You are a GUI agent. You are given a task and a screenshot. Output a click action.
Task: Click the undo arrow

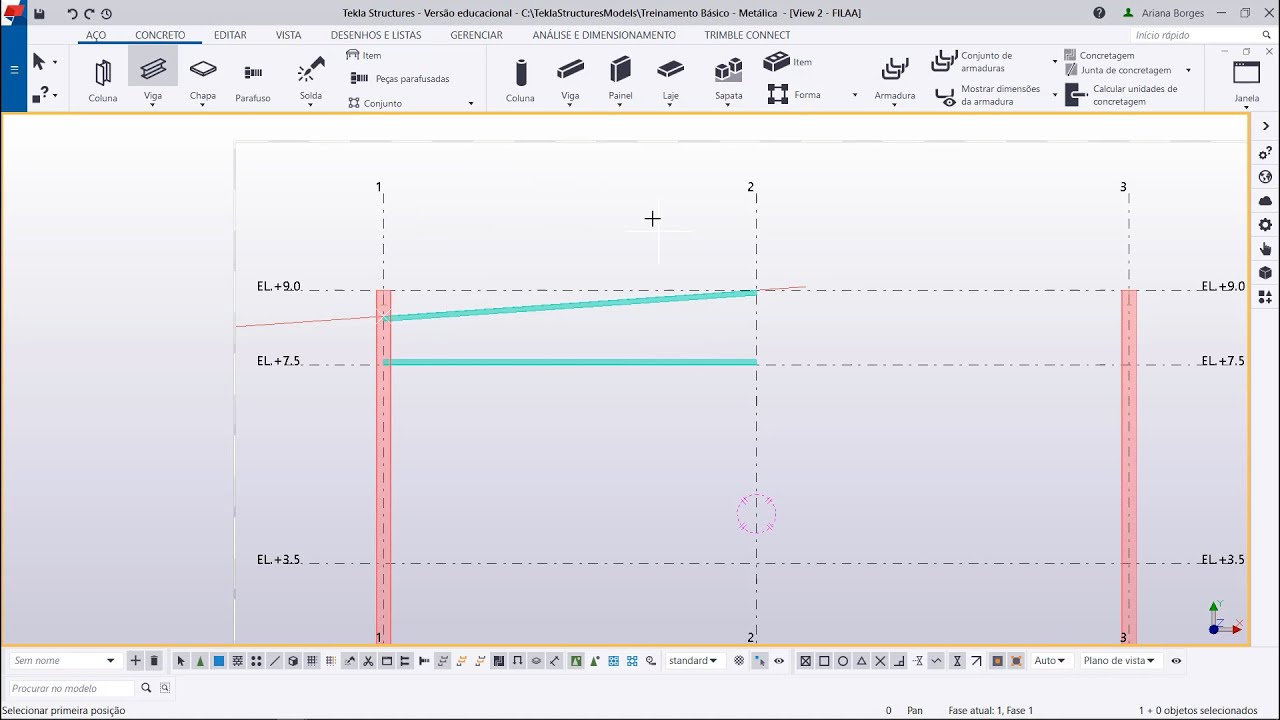tap(72, 13)
